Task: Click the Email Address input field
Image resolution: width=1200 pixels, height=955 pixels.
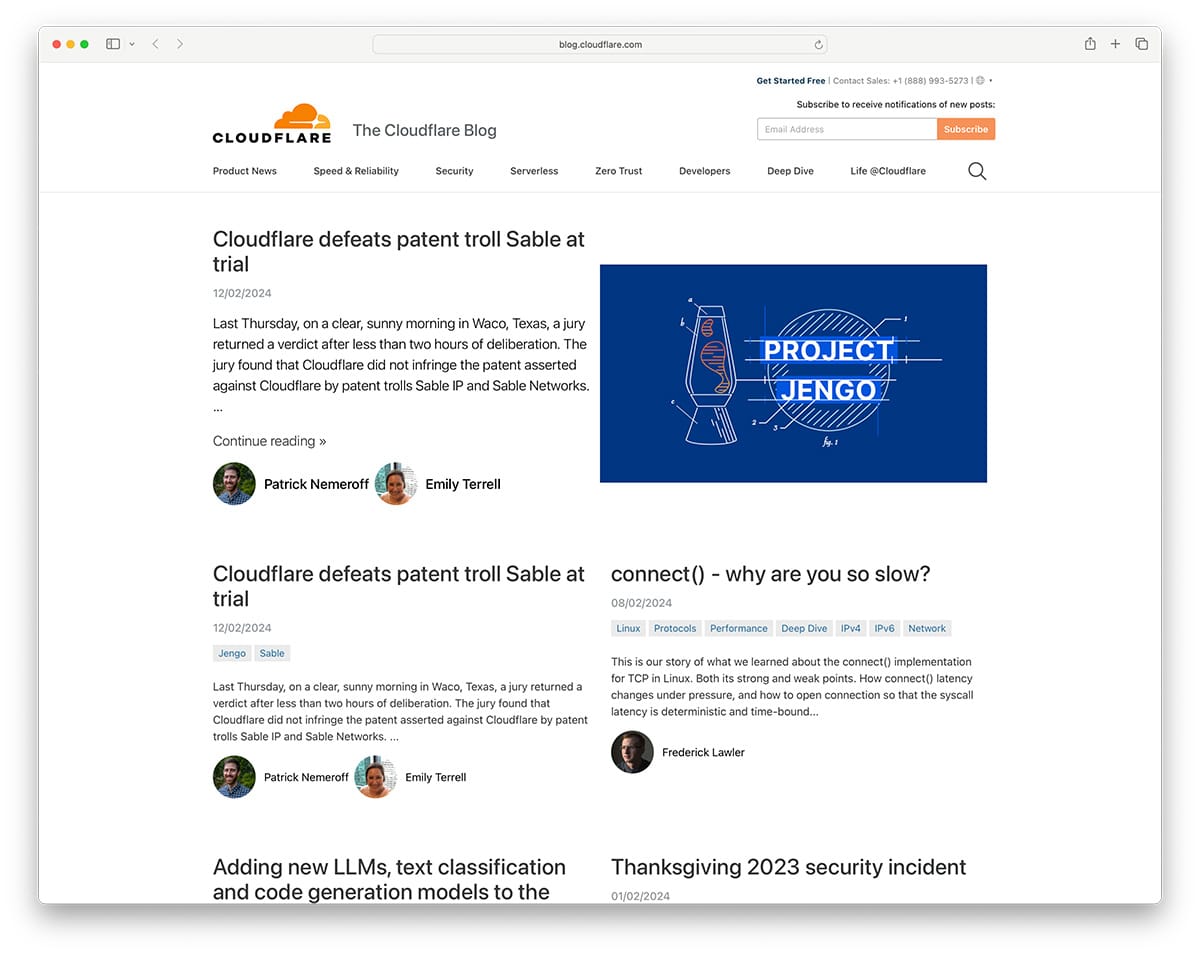Action: point(846,129)
